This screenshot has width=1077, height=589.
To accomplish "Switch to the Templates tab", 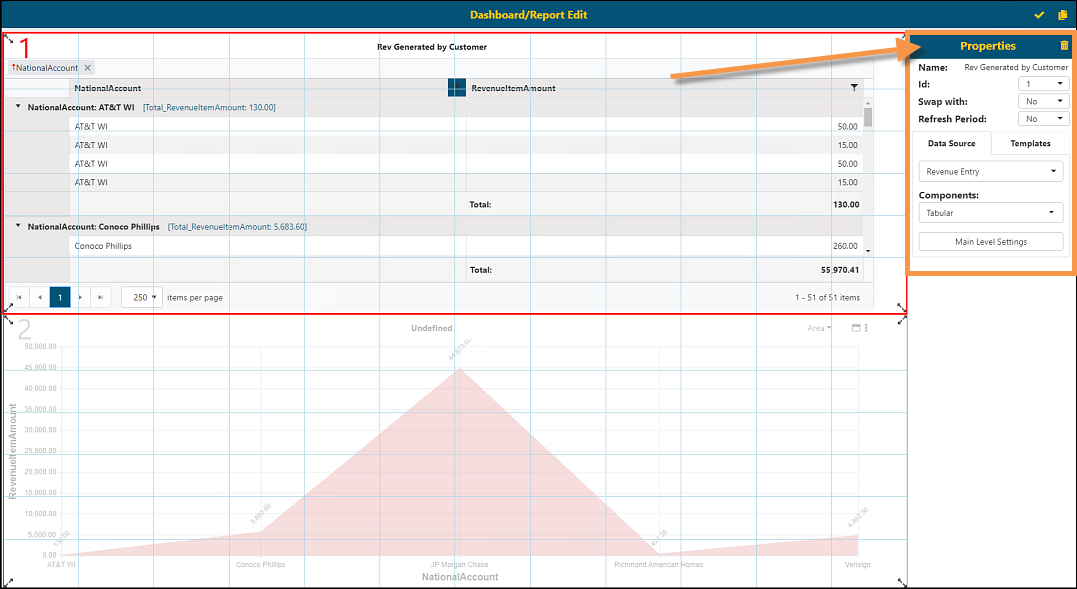I will click(1029, 143).
